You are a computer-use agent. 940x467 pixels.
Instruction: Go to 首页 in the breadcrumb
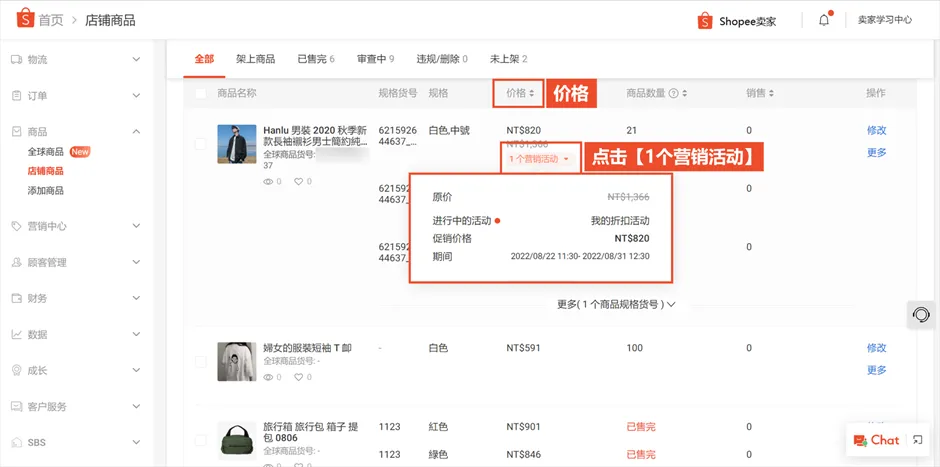pos(51,20)
